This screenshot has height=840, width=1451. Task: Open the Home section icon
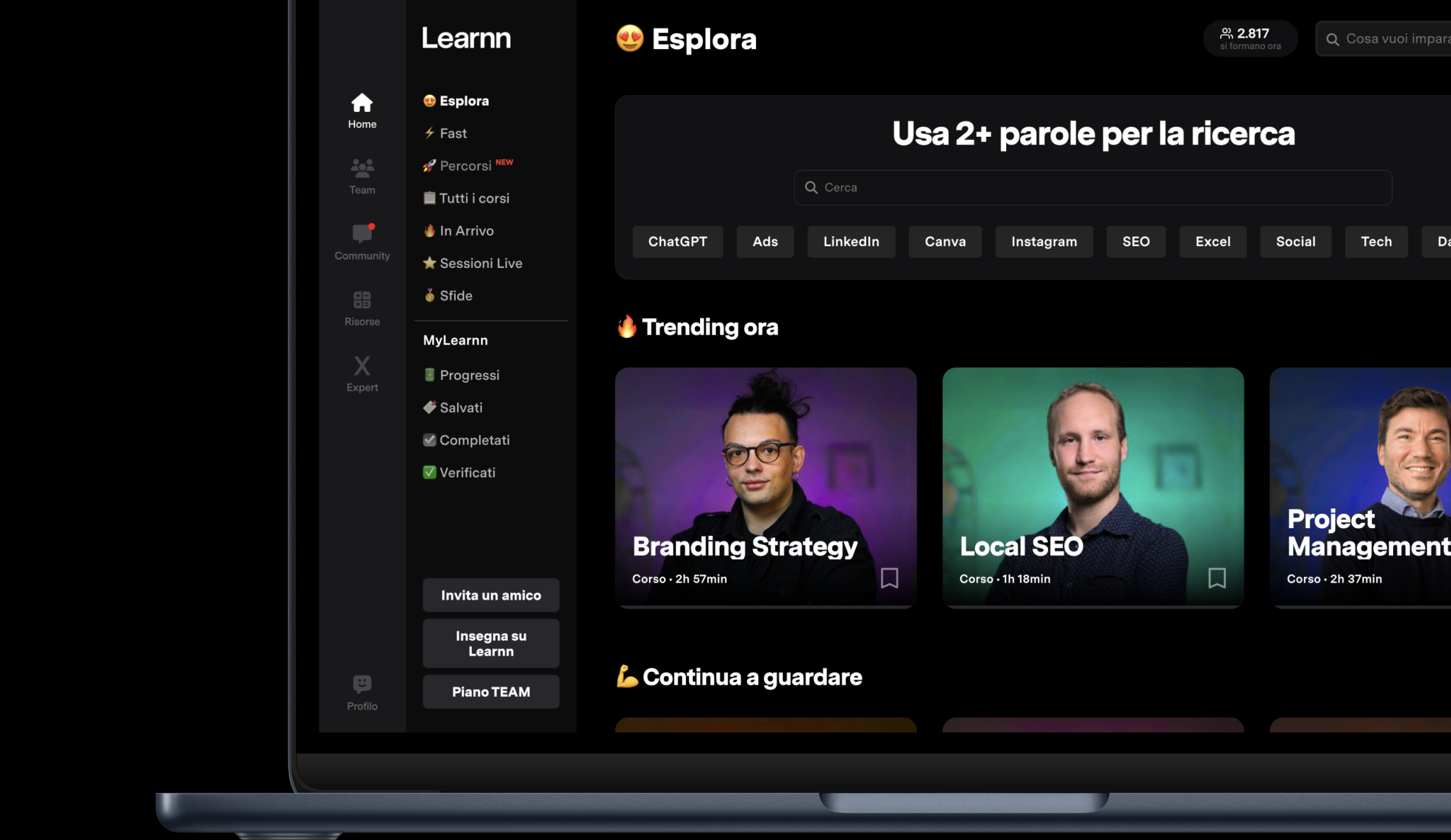(x=361, y=103)
